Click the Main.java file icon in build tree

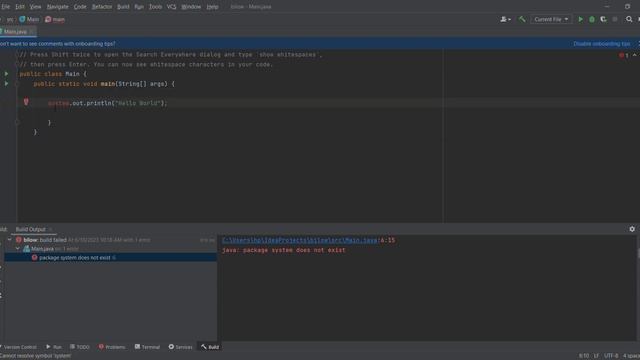[x=27, y=249]
